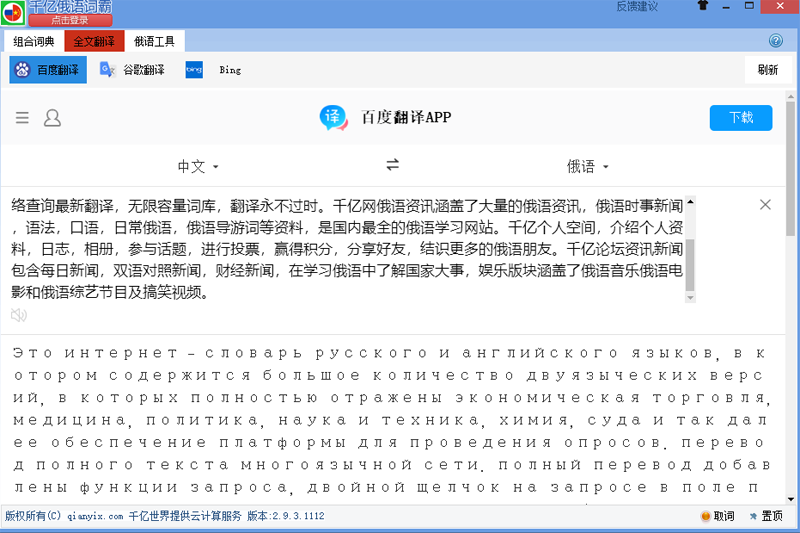Open the hamburger menu in Baidu Translate
Screen dimensions: 800x533
(x=22, y=118)
